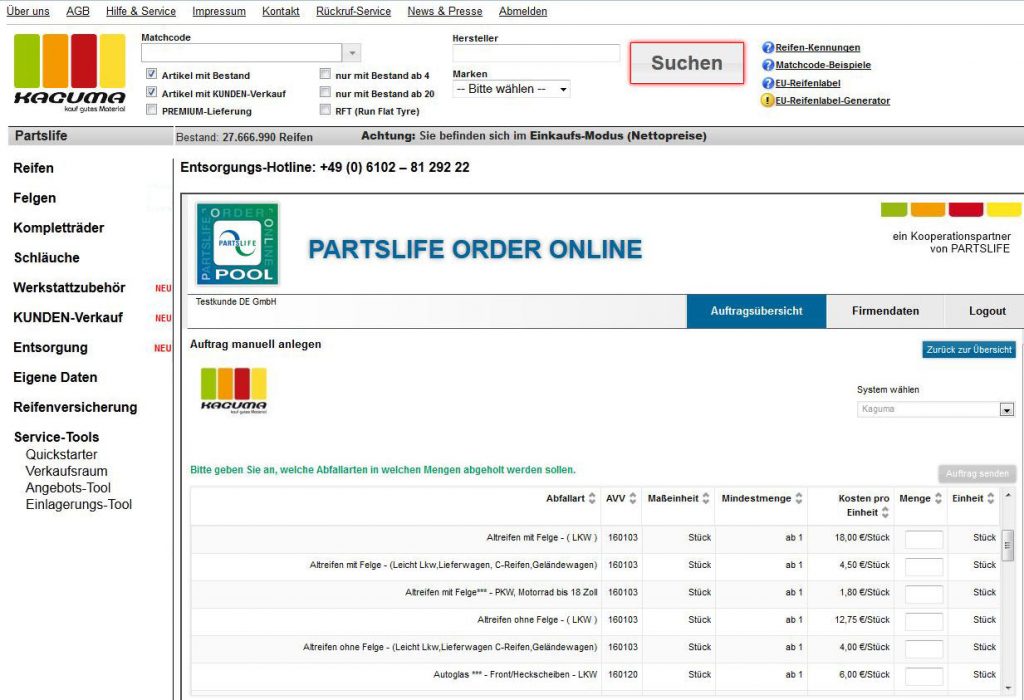Focus the Hersteller input field
Screen dimensions: 1024x700
(536, 54)
